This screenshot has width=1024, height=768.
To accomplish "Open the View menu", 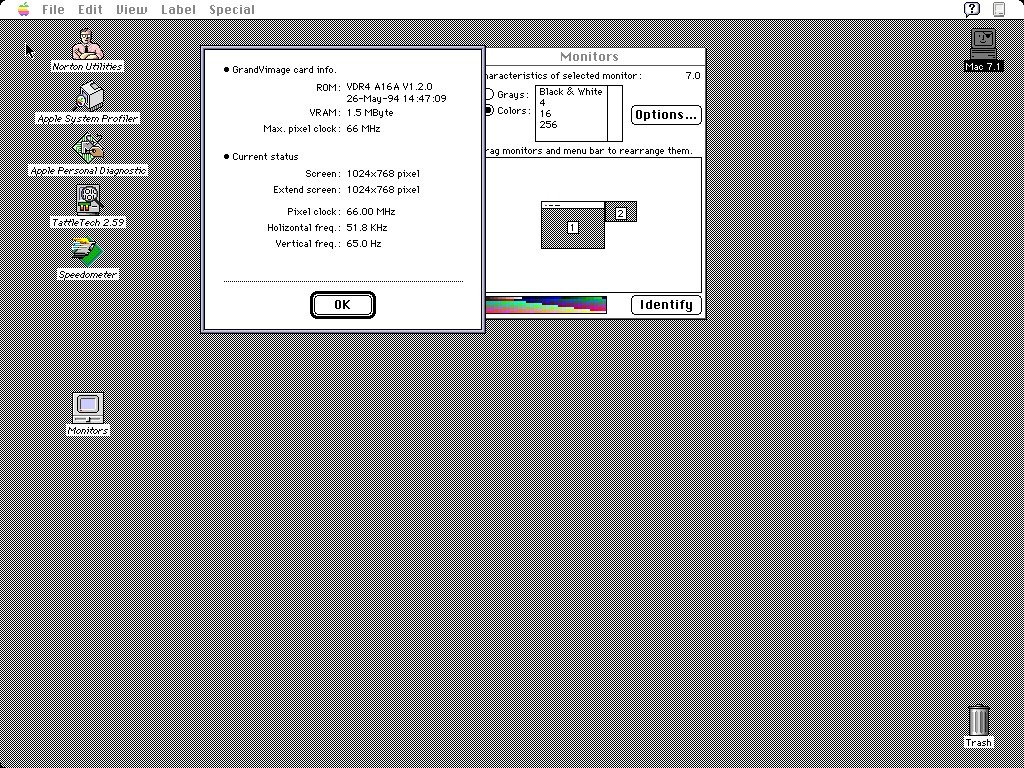I will [132, 10].
